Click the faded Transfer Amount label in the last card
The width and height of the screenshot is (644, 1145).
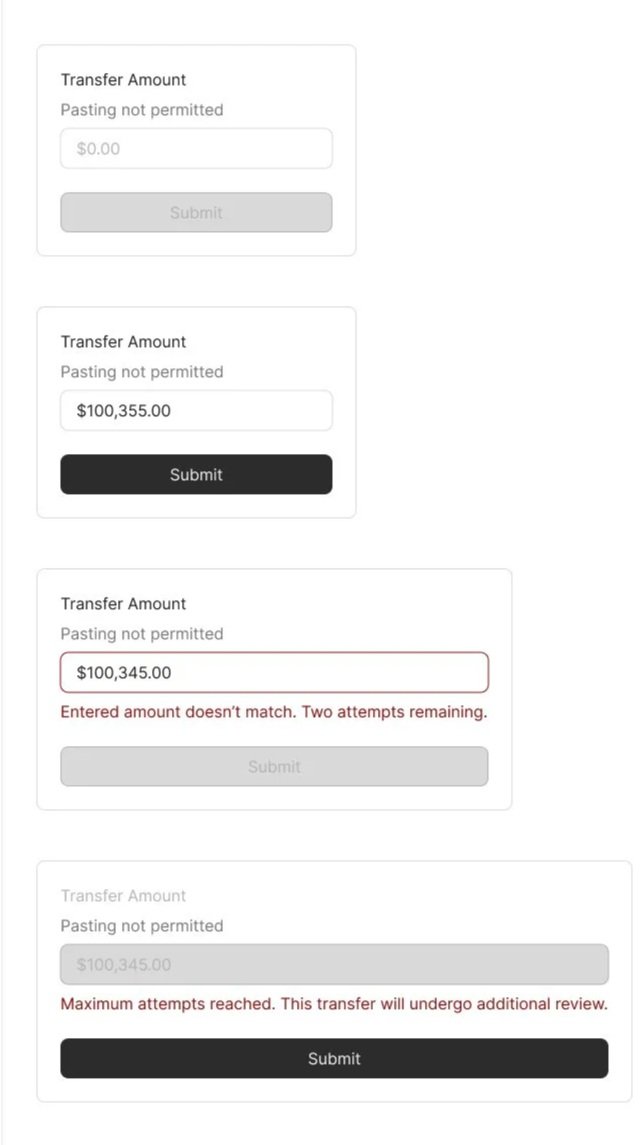pos(123,896)
